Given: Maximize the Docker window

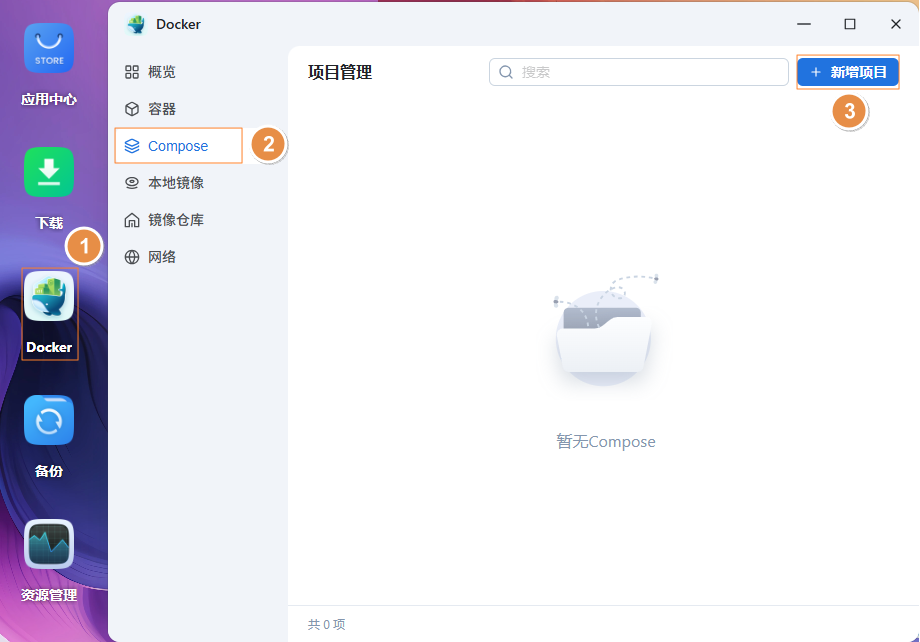Looking at the screenshot, I should tap(850, 24).
